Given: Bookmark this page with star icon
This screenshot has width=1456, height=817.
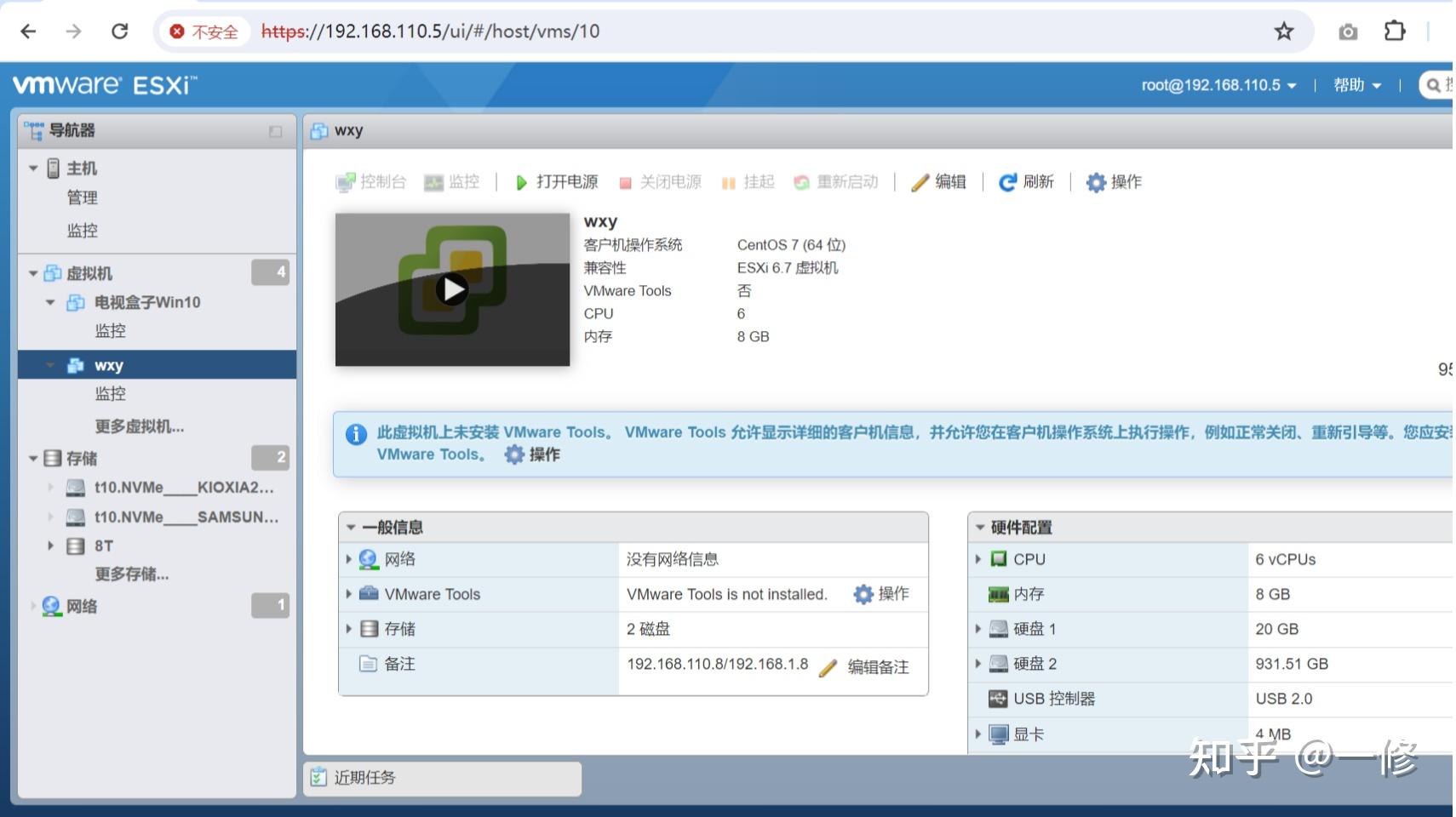Looking at the screenshot, I should tap(1283, 31).
